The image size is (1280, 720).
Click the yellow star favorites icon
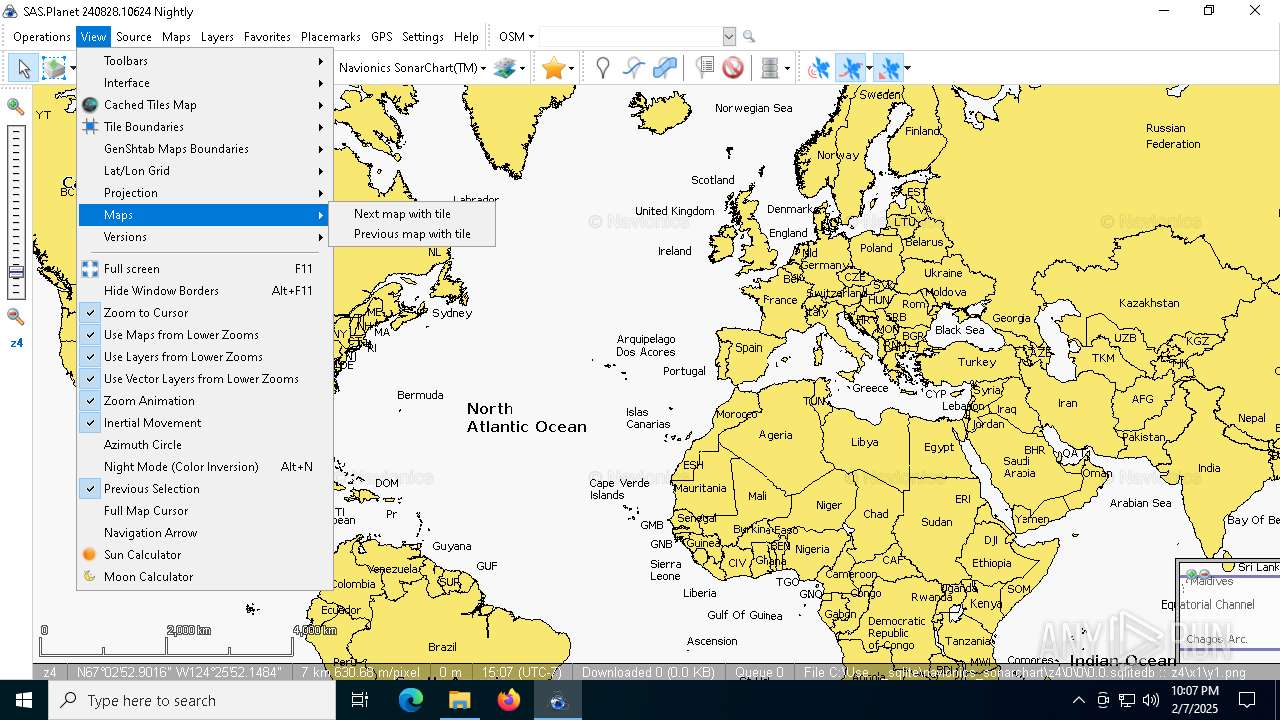pyautogui.click(x=553, y=68)
